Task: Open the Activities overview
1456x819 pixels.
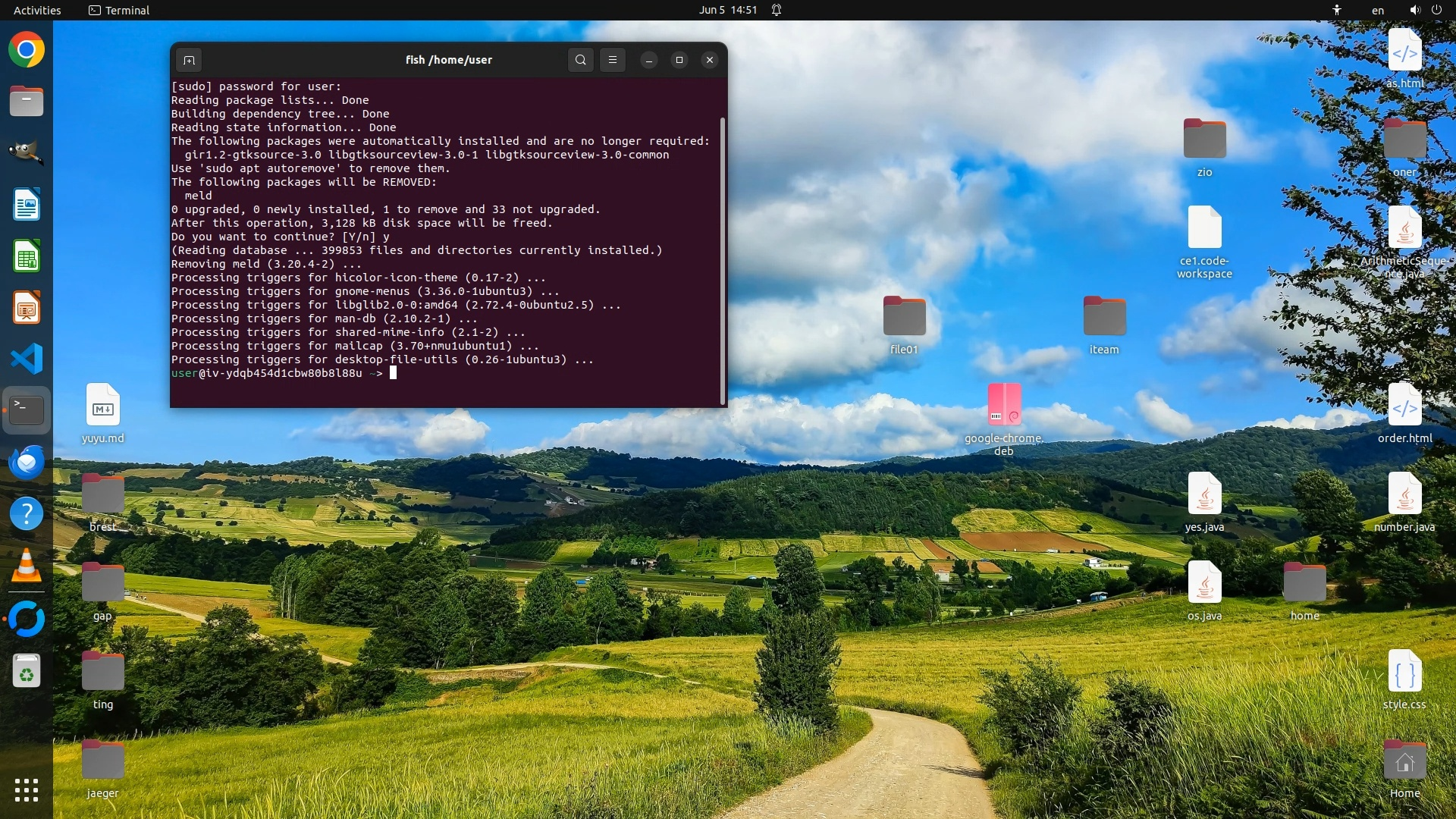Action: 37,10
